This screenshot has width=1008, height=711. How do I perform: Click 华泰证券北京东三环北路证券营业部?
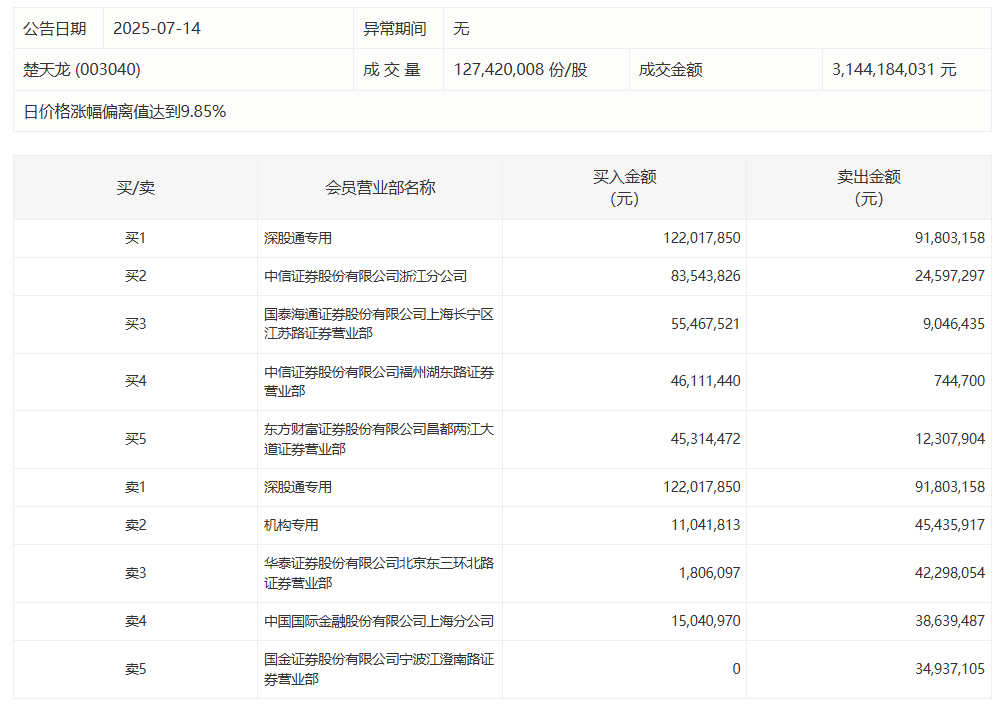[379, 573]
